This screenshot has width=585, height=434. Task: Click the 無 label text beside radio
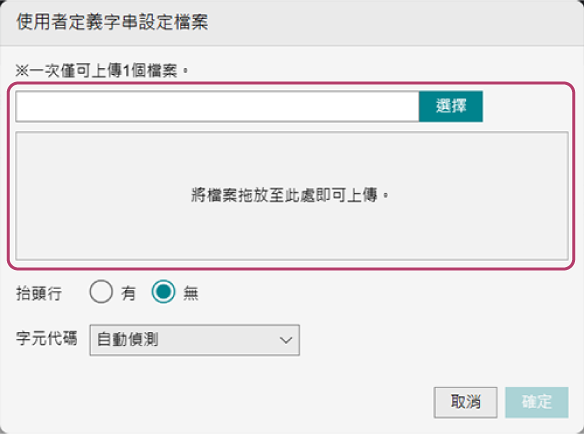coord(191,293)
